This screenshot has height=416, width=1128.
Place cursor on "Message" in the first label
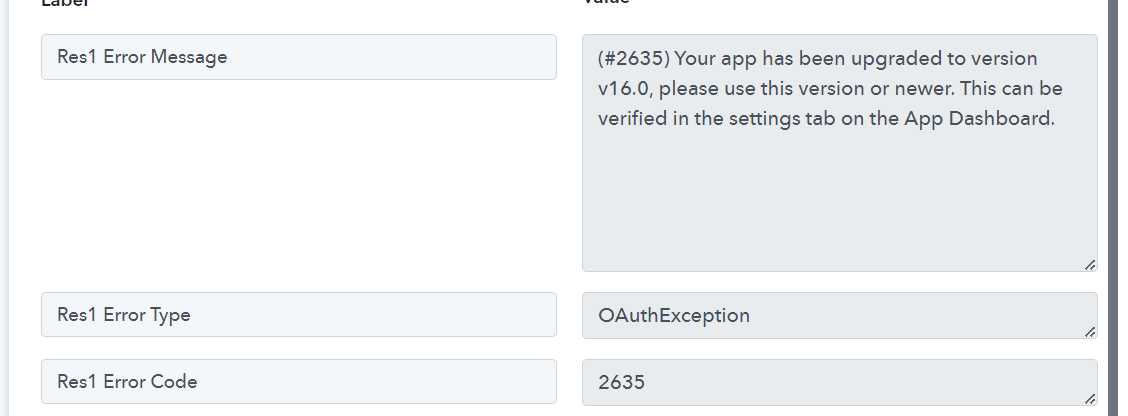(189, 57)
